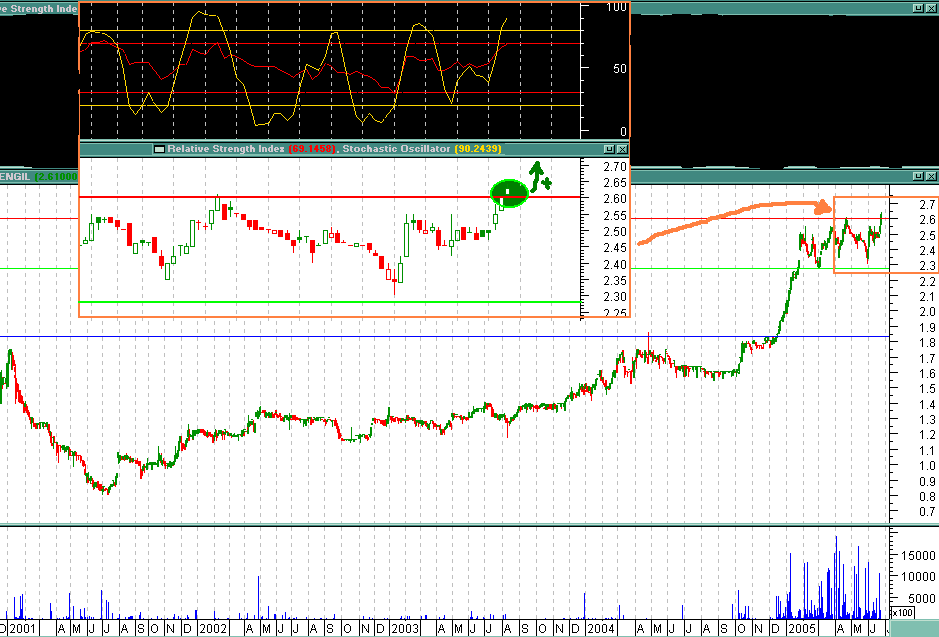Click the RSI value 69.1458 in the title

(311, 149)
